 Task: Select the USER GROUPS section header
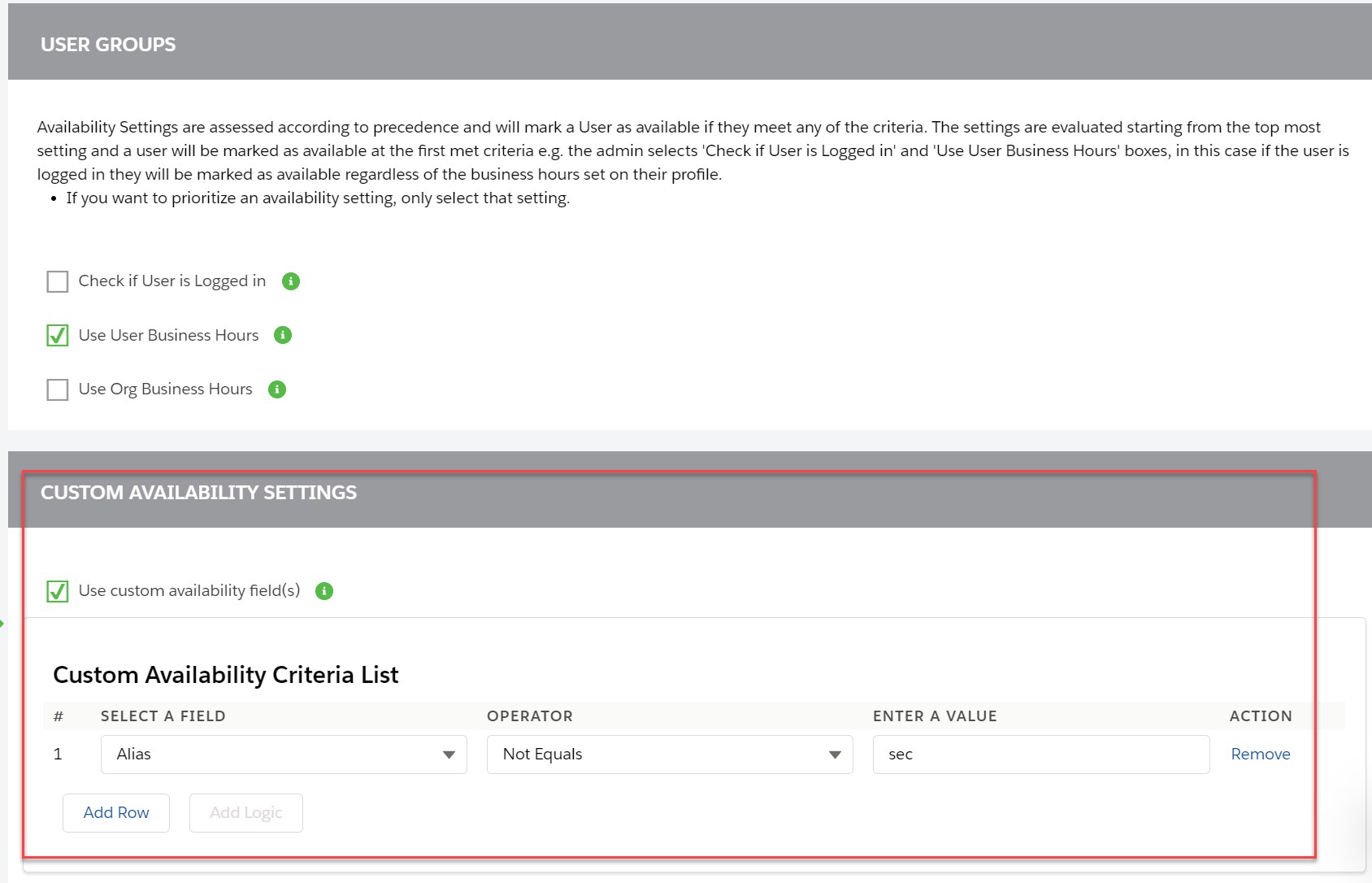pyautogui.click(x=107, y=44)
